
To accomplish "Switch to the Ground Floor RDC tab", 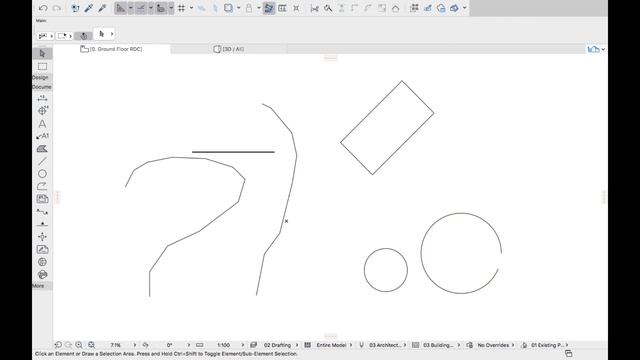I will (x=112, y=49).
